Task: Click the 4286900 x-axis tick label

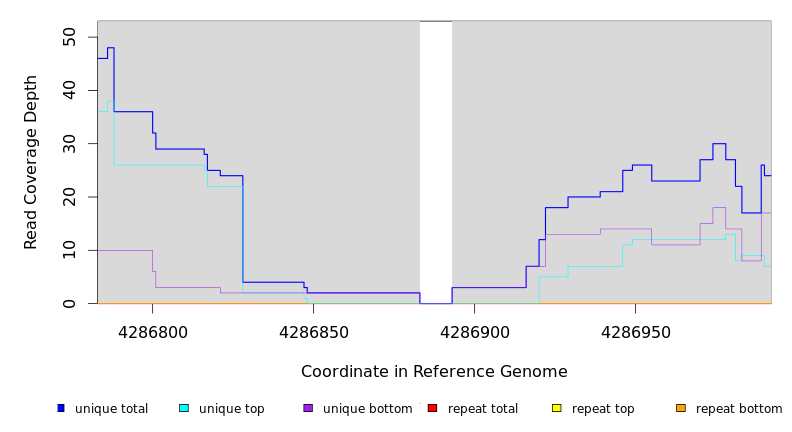Action: (x=474, y=331)
